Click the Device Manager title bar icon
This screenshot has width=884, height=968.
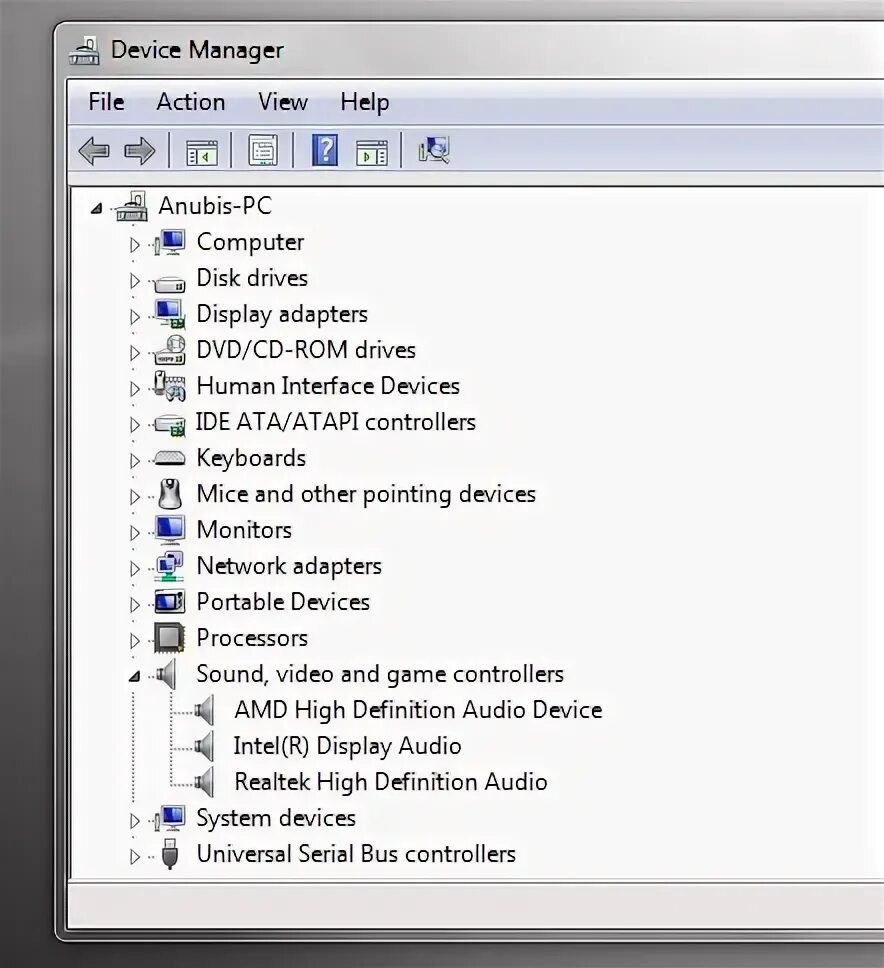pos(84,51)
